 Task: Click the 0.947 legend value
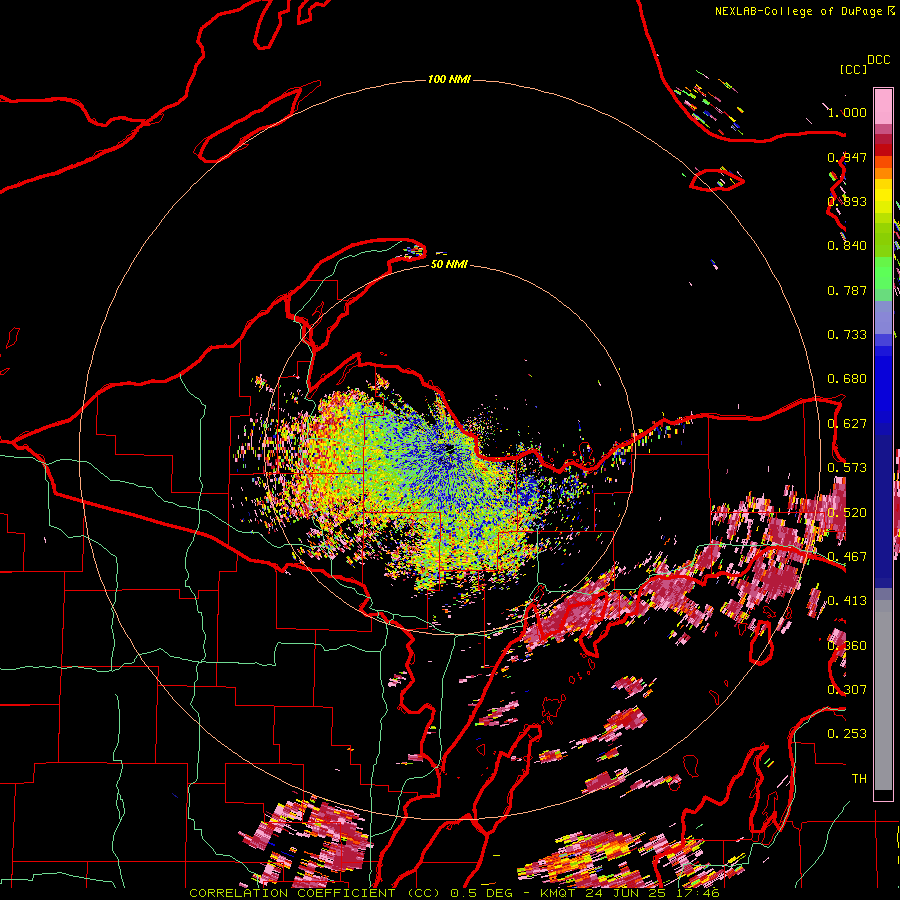tap(847, 157)
